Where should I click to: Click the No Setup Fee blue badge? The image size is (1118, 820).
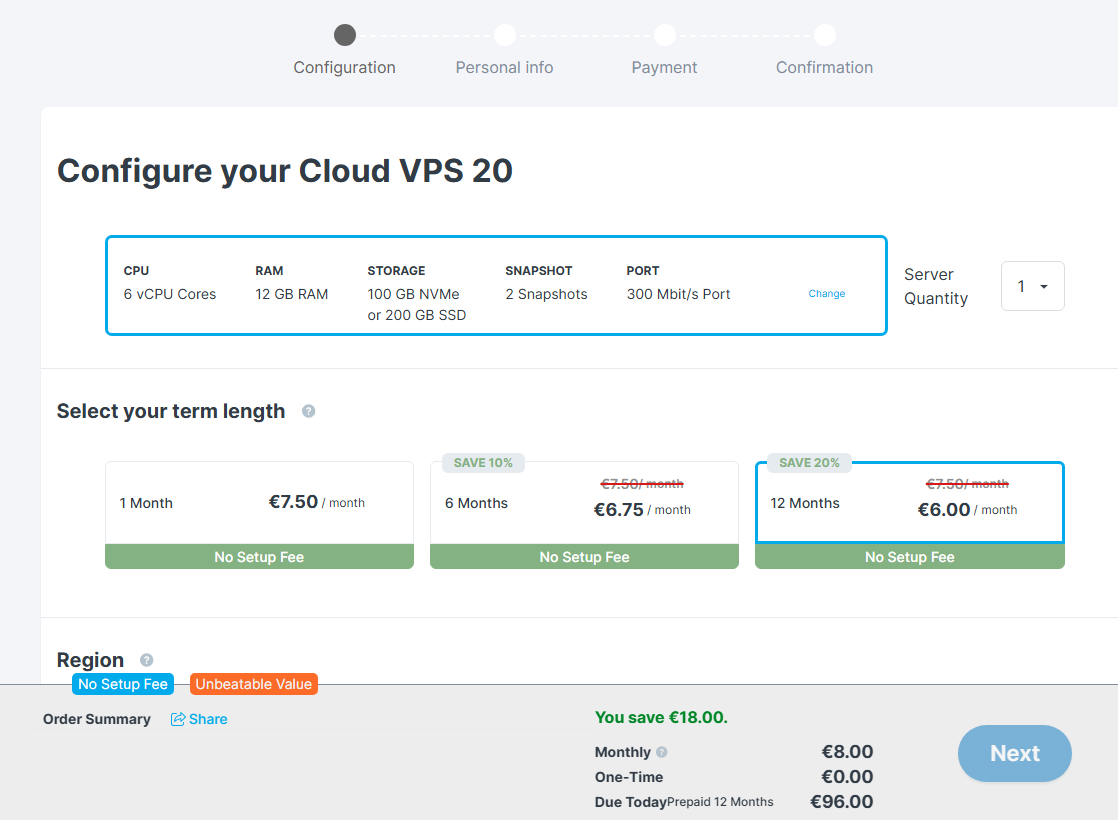tap(123, 685)
